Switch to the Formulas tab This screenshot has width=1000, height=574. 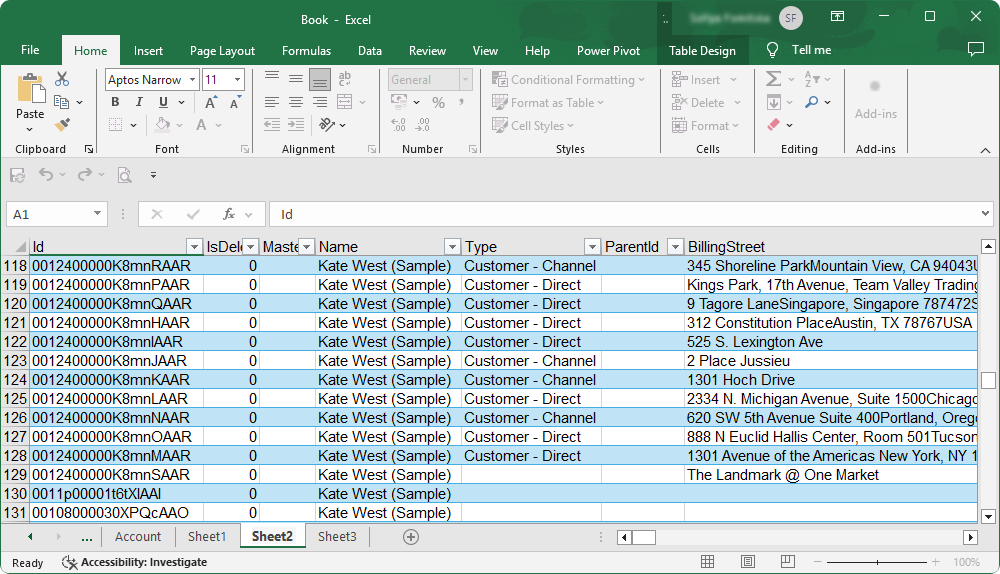click(x=306, y=51)
